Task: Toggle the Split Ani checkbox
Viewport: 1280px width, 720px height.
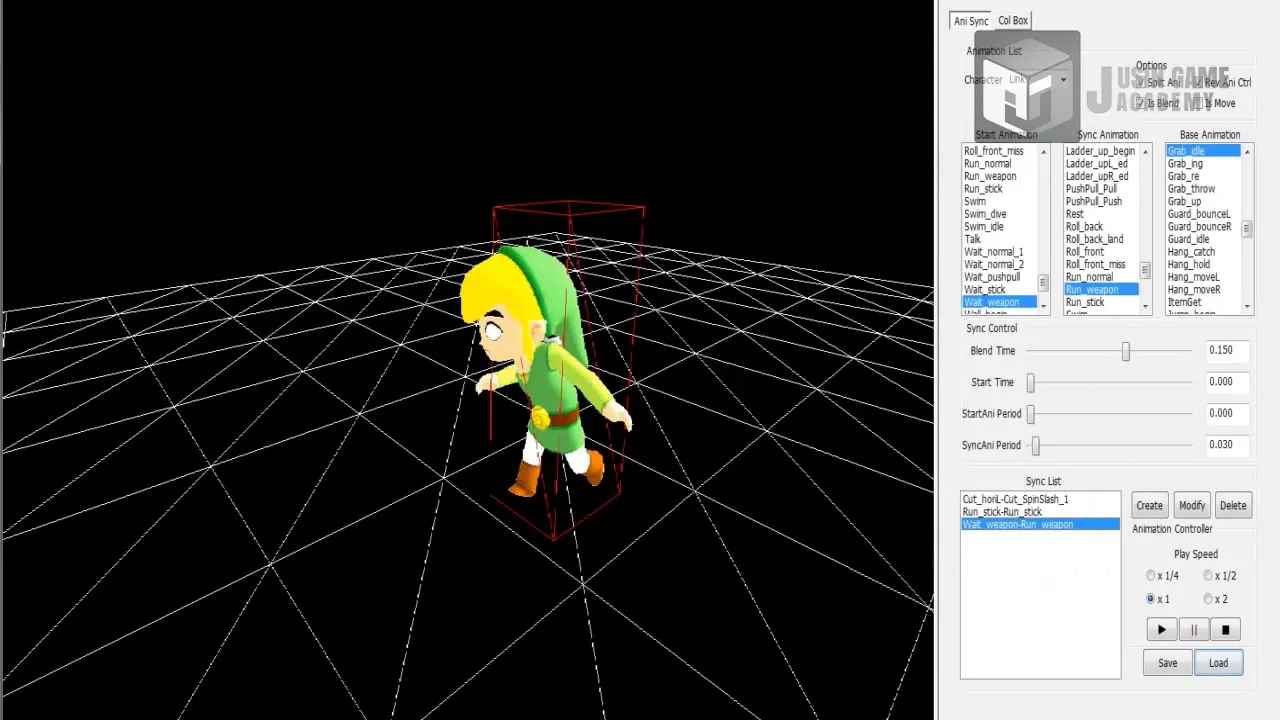Action: tap(1141, 83)
